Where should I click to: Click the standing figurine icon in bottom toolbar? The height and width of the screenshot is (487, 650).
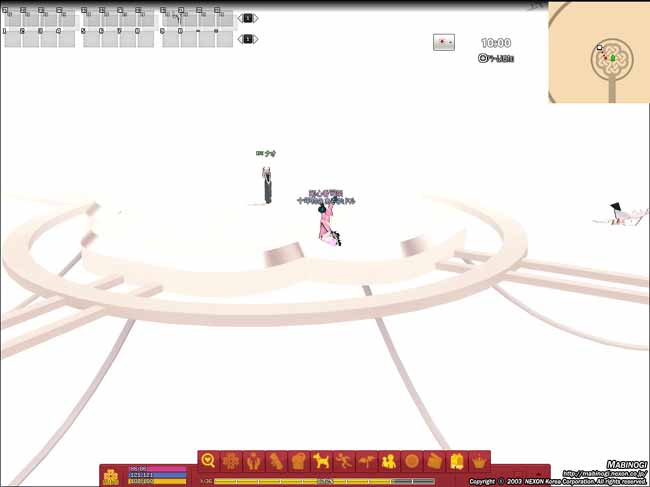276,461
